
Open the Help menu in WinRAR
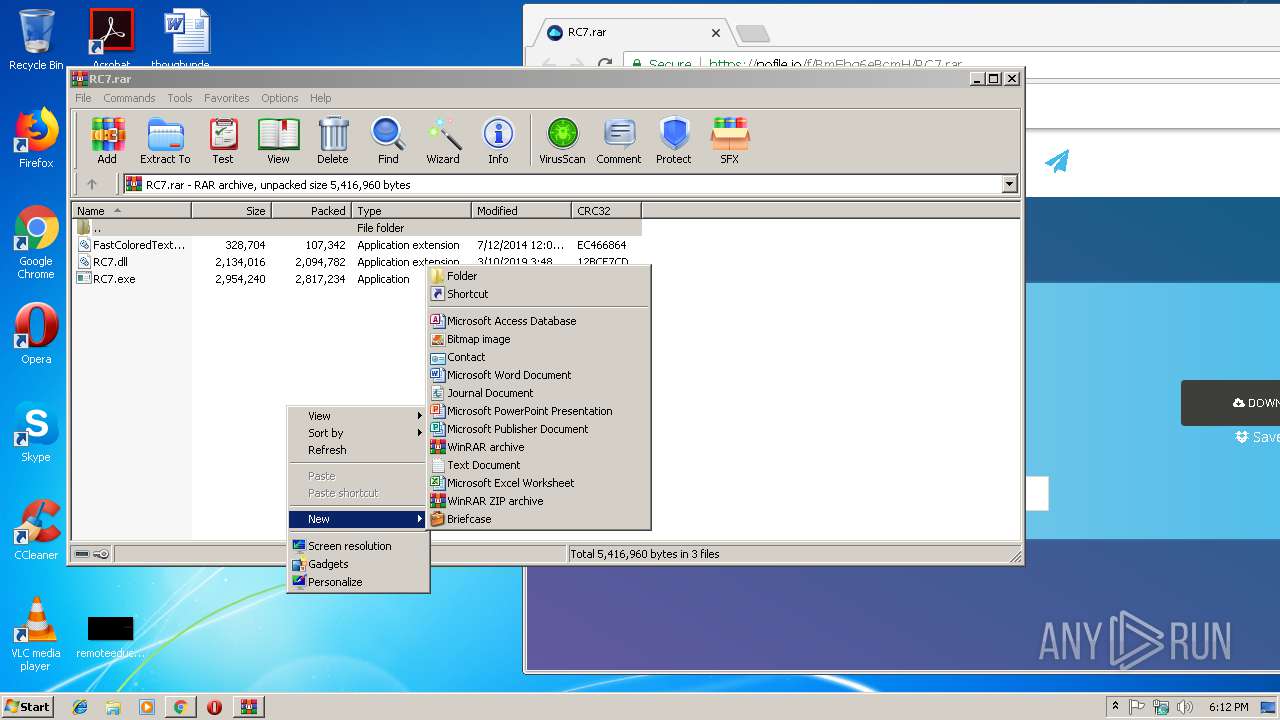tap(320, 98)
